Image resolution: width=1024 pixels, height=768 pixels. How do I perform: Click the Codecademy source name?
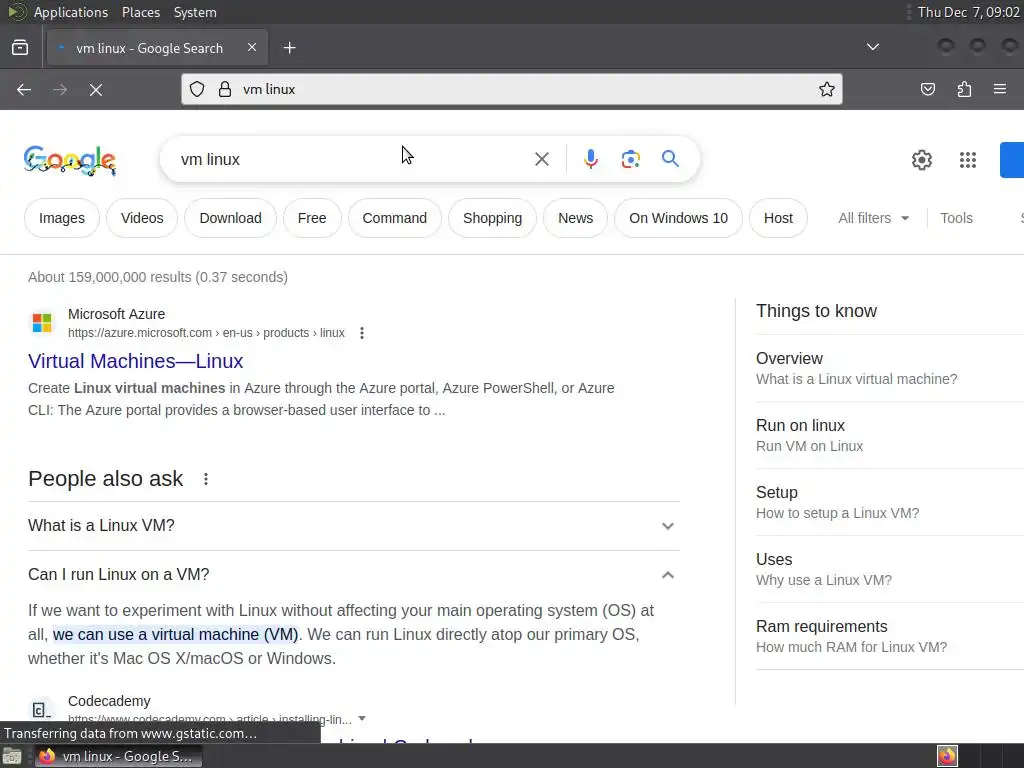click(x=109, y=701)
